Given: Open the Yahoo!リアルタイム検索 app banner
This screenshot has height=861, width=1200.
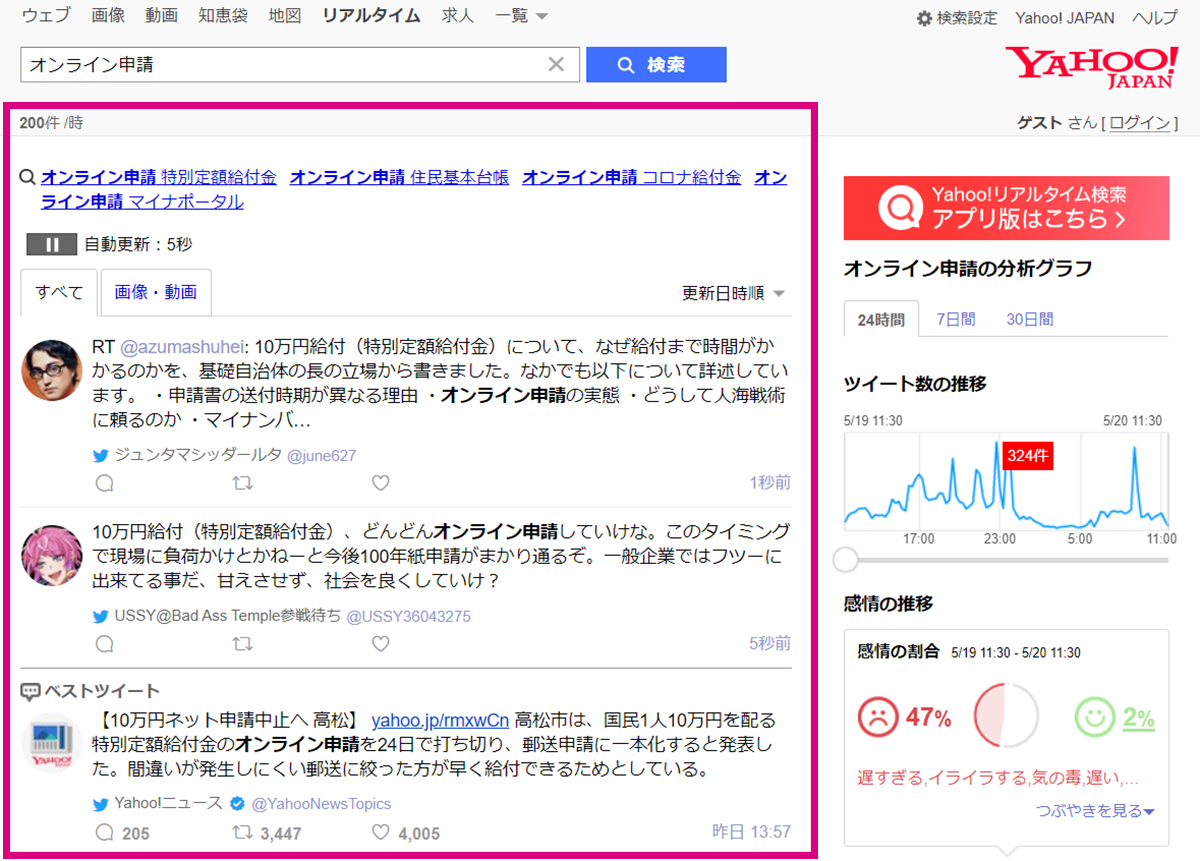Looking at the screenshot, I should coord(1006,208).
